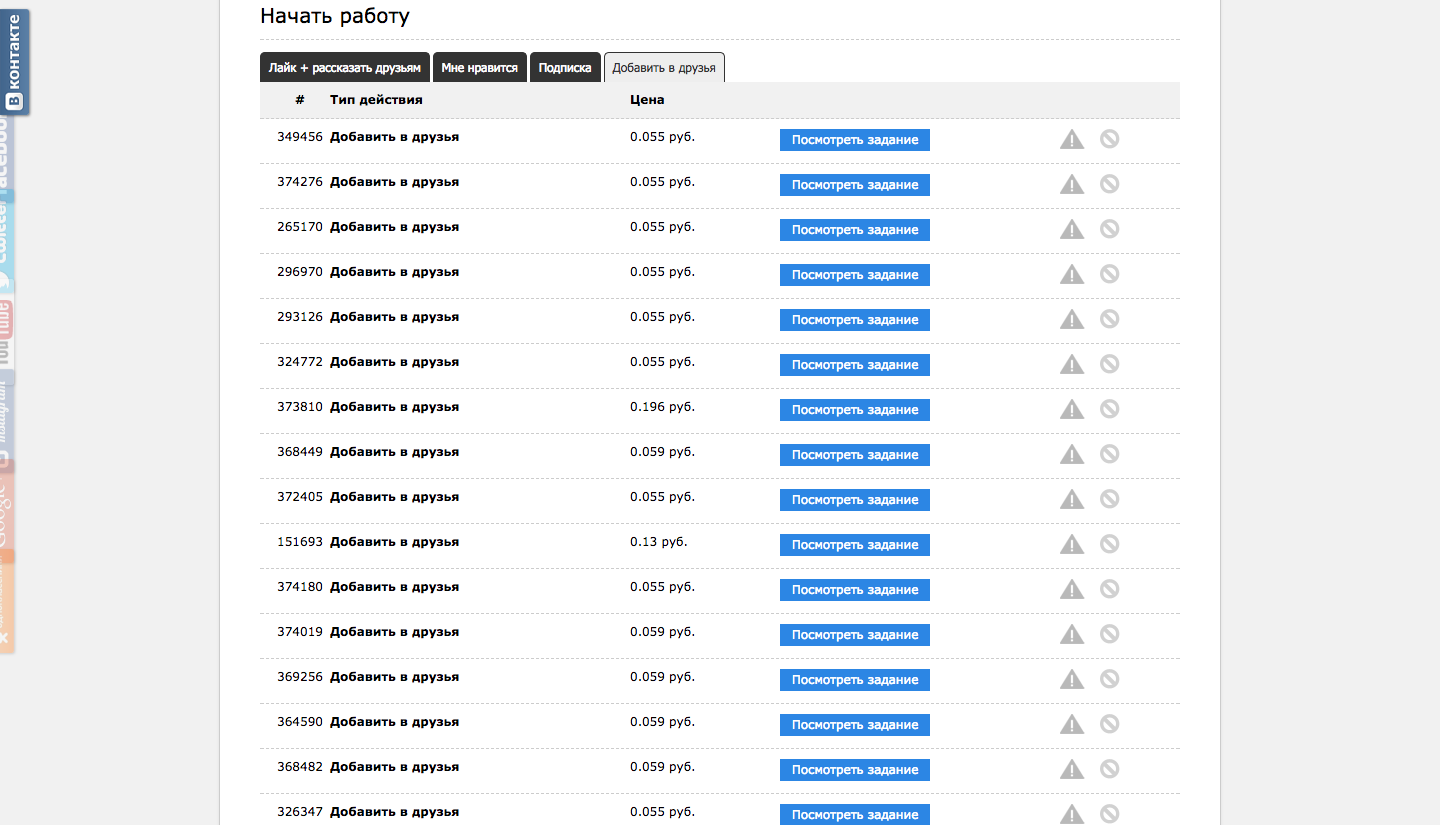The width and height of the screenshot is (1440, 825).
Task: Click Посмотреть задание for task 364590
Action: (854, 725)
